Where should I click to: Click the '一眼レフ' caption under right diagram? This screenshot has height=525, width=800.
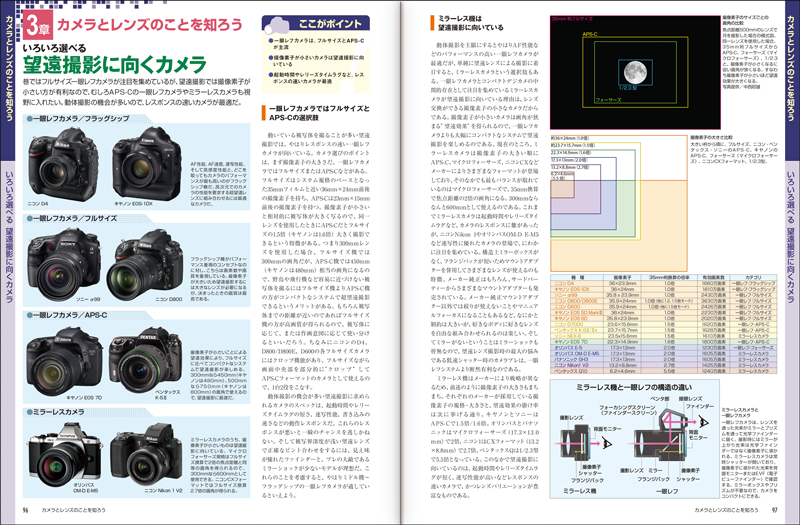[666, 491]
